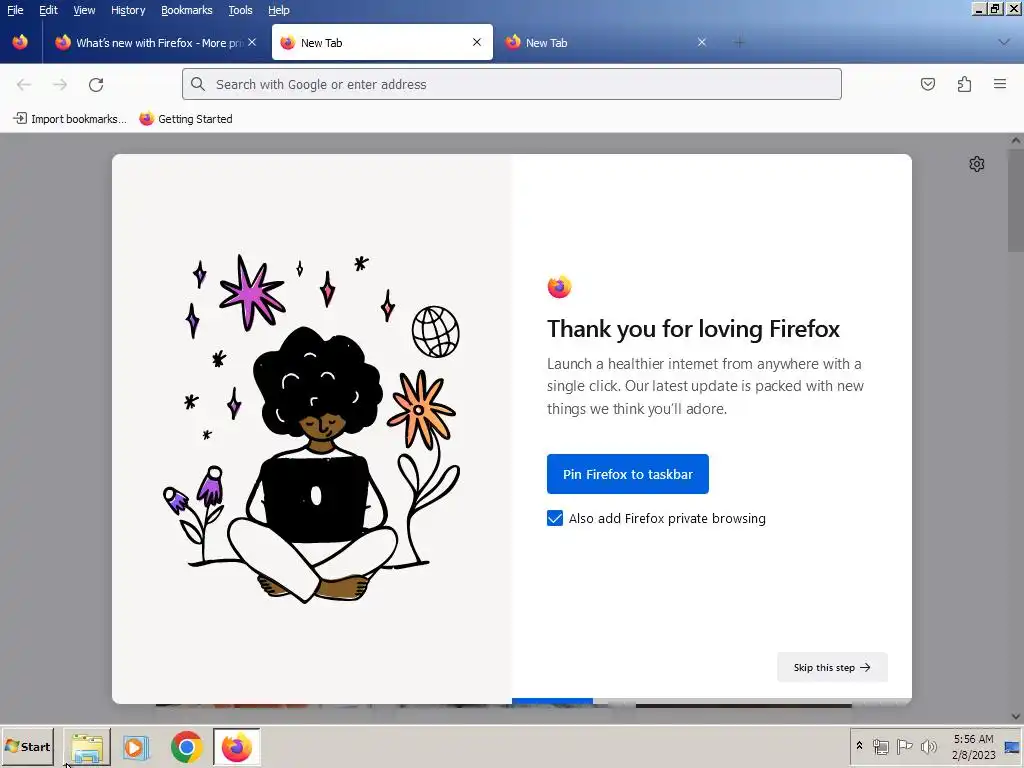Open Getting Started bookmark
The width and height of the screenshot is (1024, 768).
tap(186, 119)
